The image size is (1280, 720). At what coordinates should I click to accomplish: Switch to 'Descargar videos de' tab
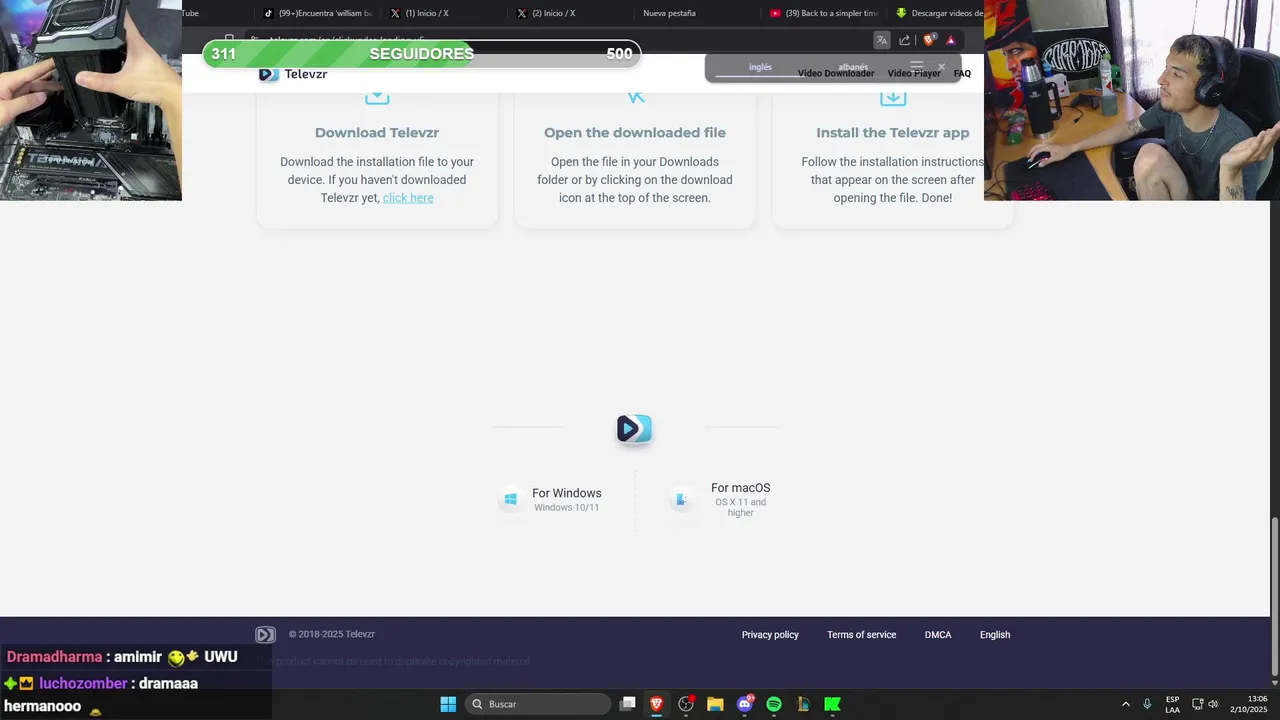(938, 13)
